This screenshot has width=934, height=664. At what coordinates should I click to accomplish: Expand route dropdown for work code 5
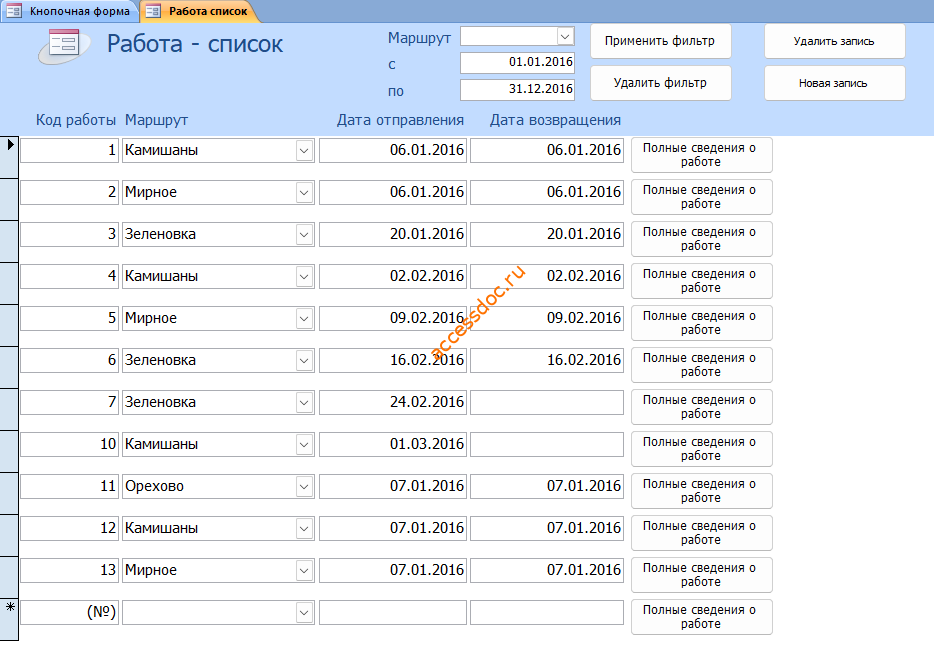pyautogui.click(x=304, y=319)
